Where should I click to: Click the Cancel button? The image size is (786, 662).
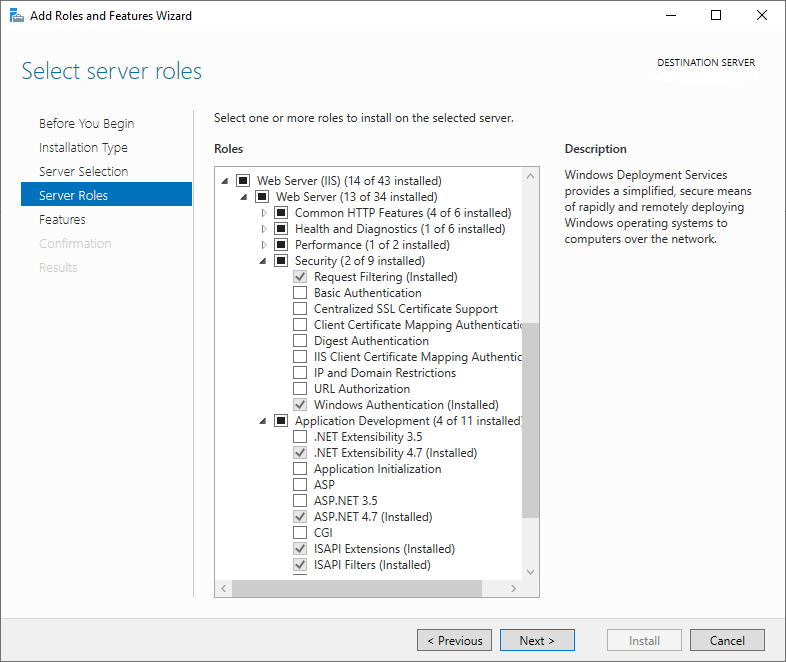pos(727,640)
